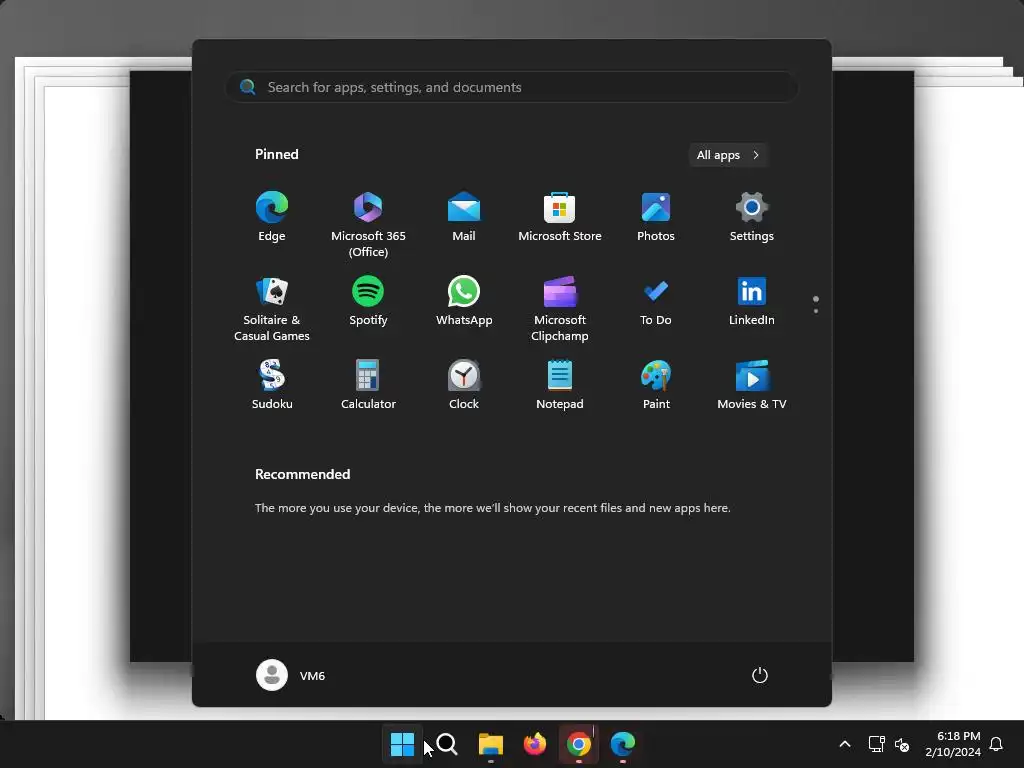Open taskbar Search
The image size is (1024, 768).
[447, 744]
